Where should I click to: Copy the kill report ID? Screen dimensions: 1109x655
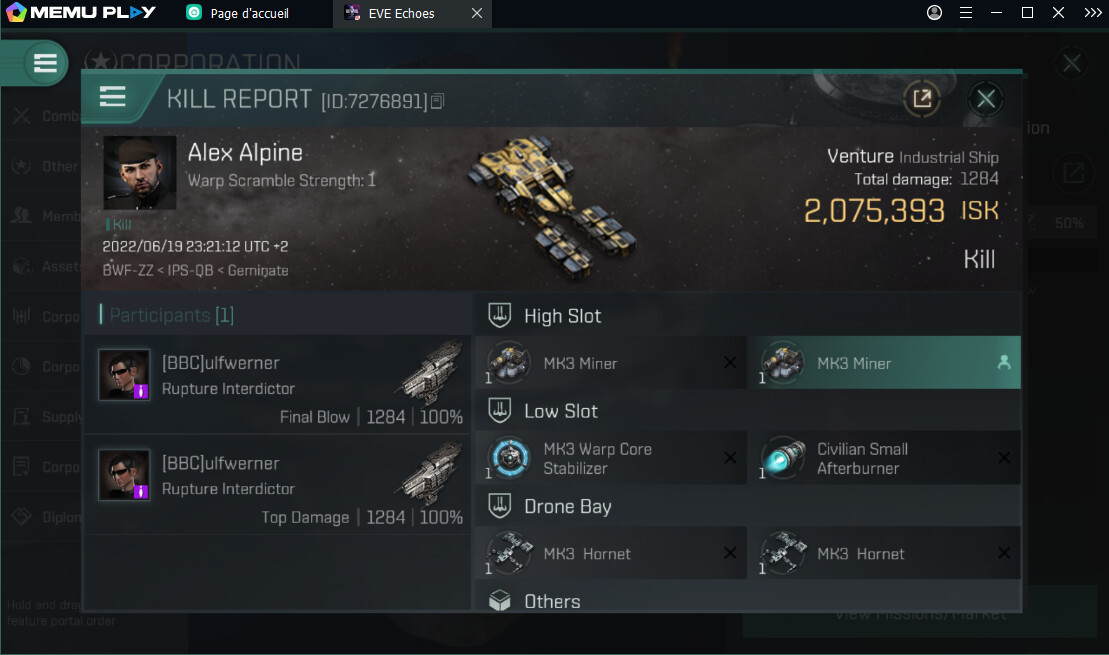[437, 101]
